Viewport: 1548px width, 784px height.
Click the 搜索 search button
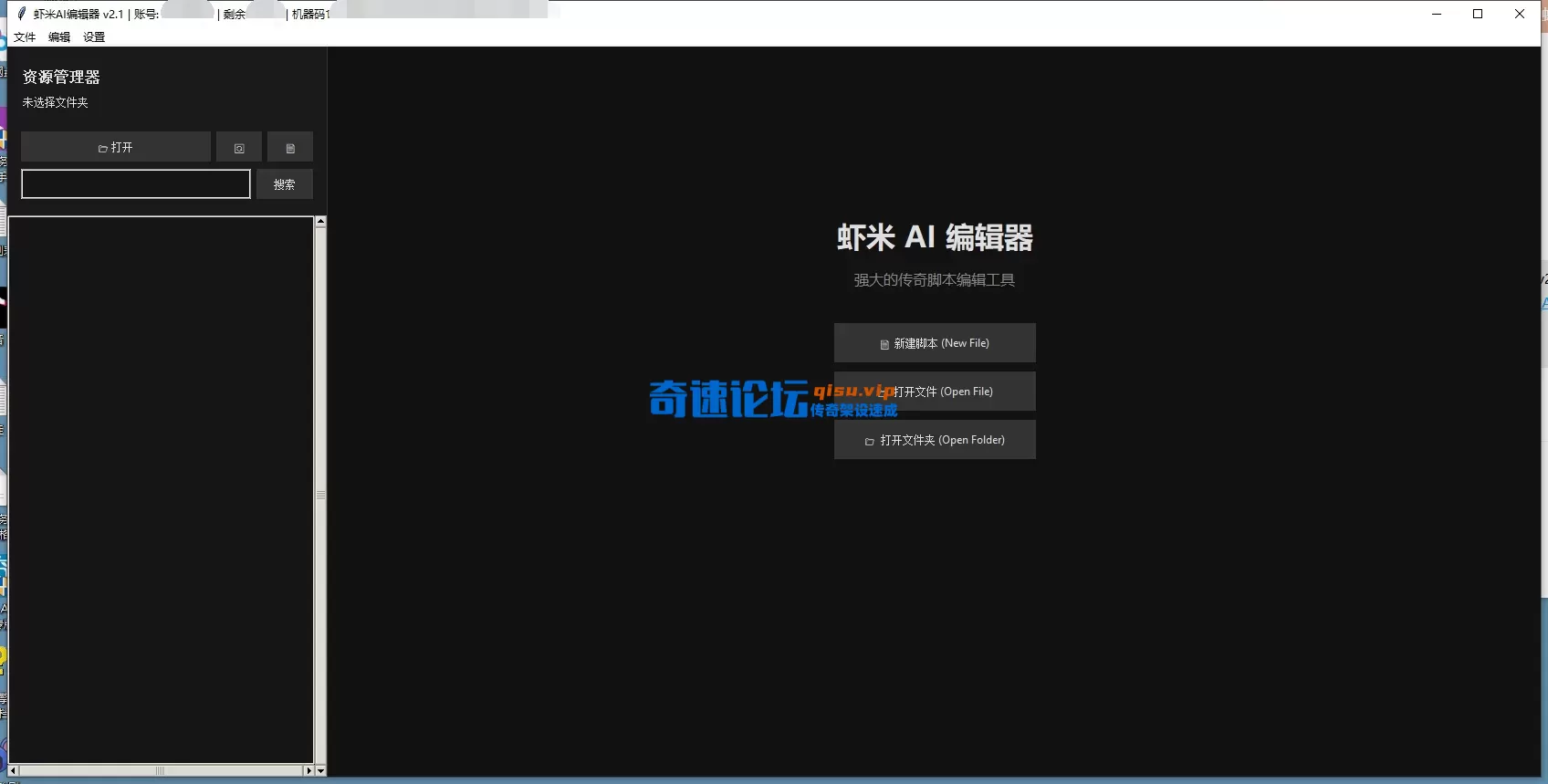pos(285,184)
